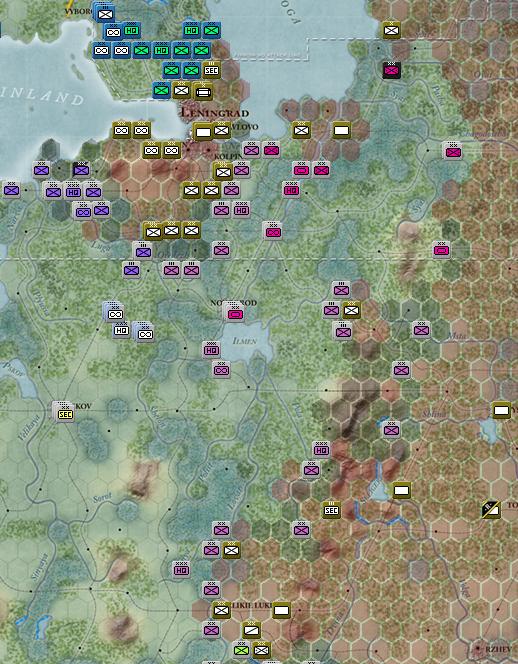The width and height of the screenshot is (518, 664).
Task: Click white motorized stack above the white HQ
Action: [x=114, y=313]
